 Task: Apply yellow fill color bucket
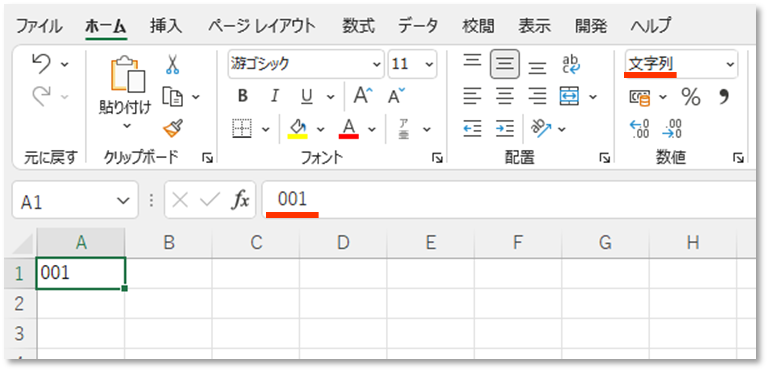pyautogui.click(x=298, y=129)
